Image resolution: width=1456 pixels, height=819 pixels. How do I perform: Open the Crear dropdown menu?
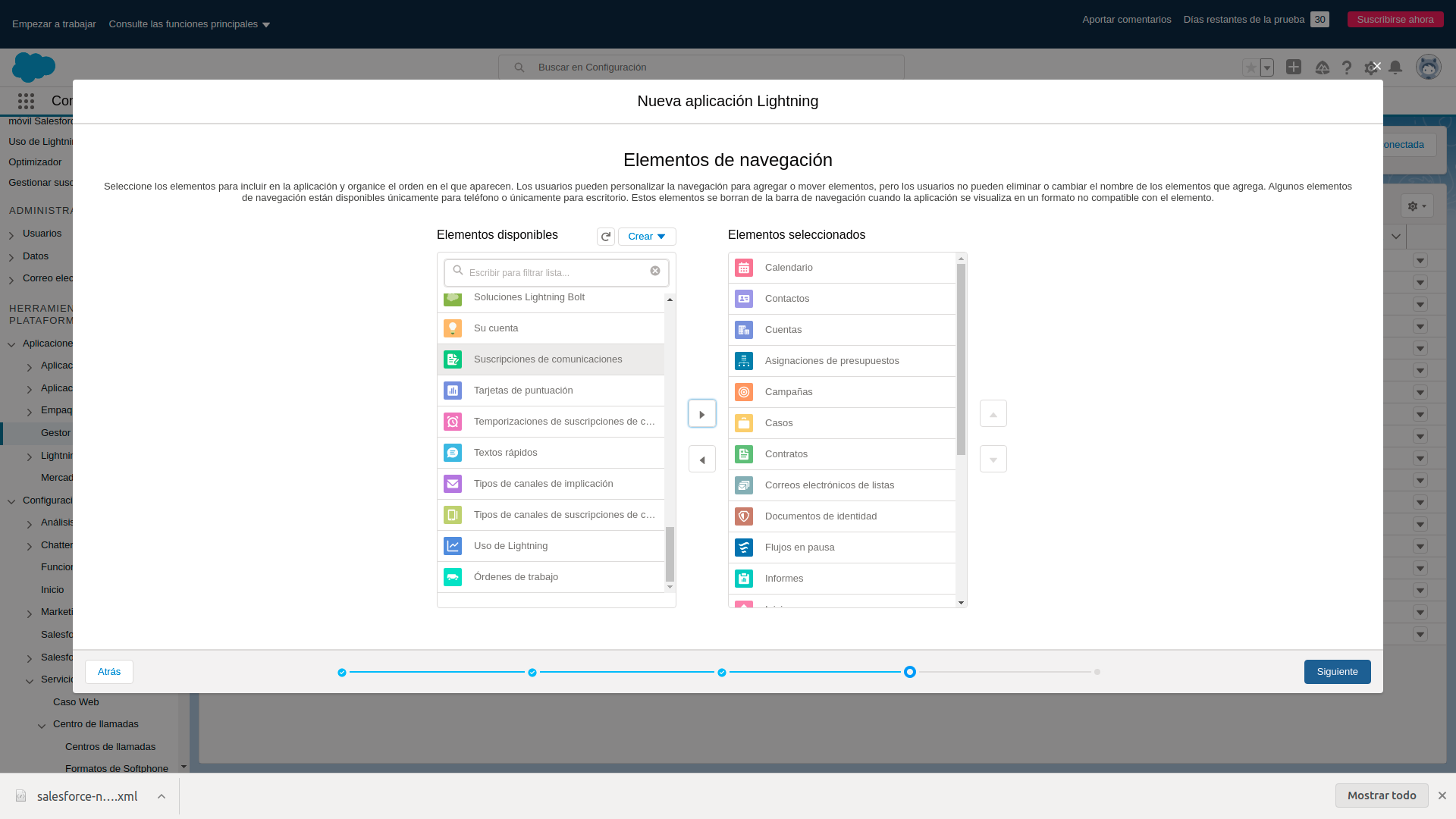647,236
